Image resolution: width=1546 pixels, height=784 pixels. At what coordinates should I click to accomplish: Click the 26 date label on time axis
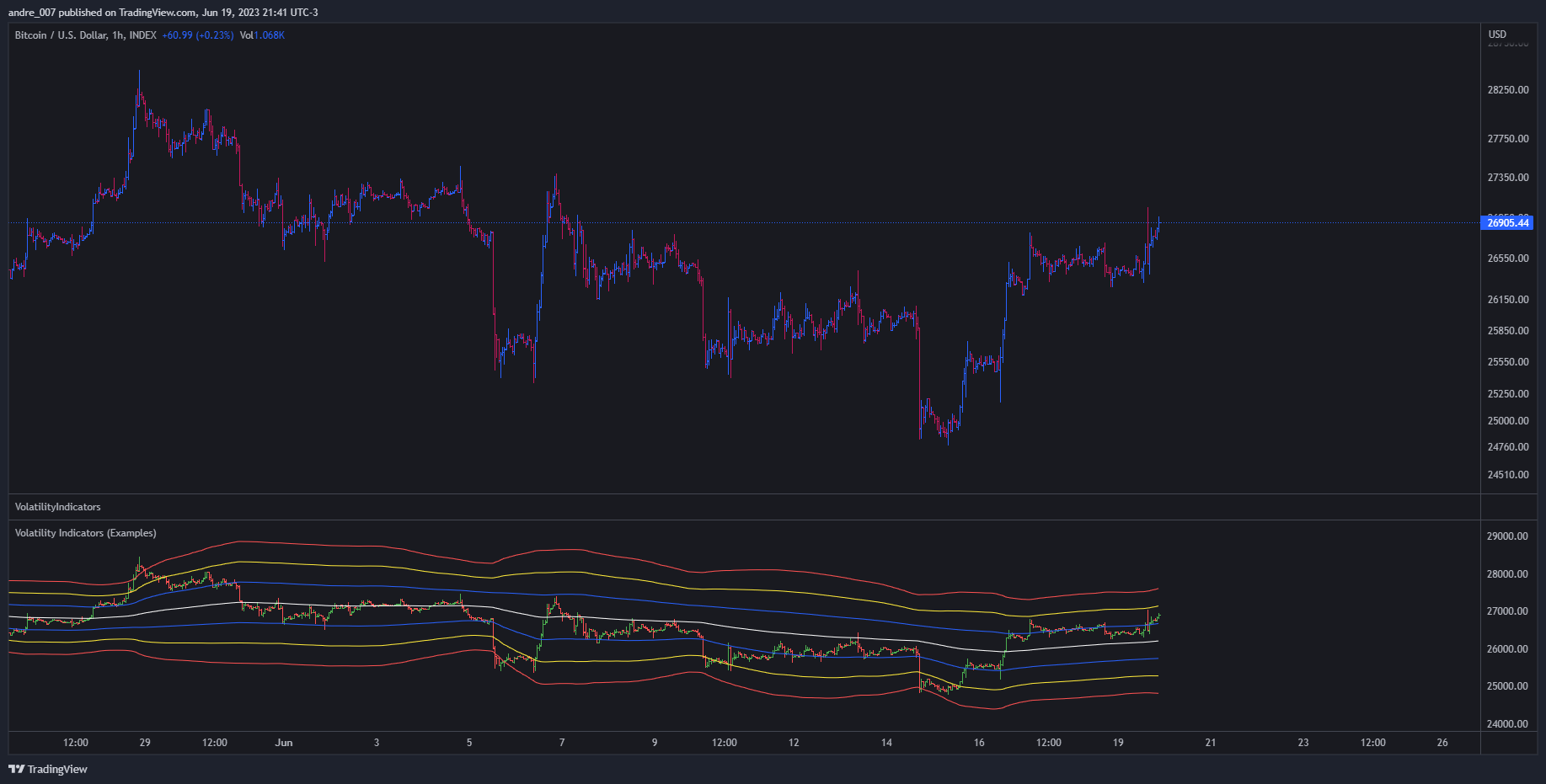pyautogui.click(x=1442, y=743)
